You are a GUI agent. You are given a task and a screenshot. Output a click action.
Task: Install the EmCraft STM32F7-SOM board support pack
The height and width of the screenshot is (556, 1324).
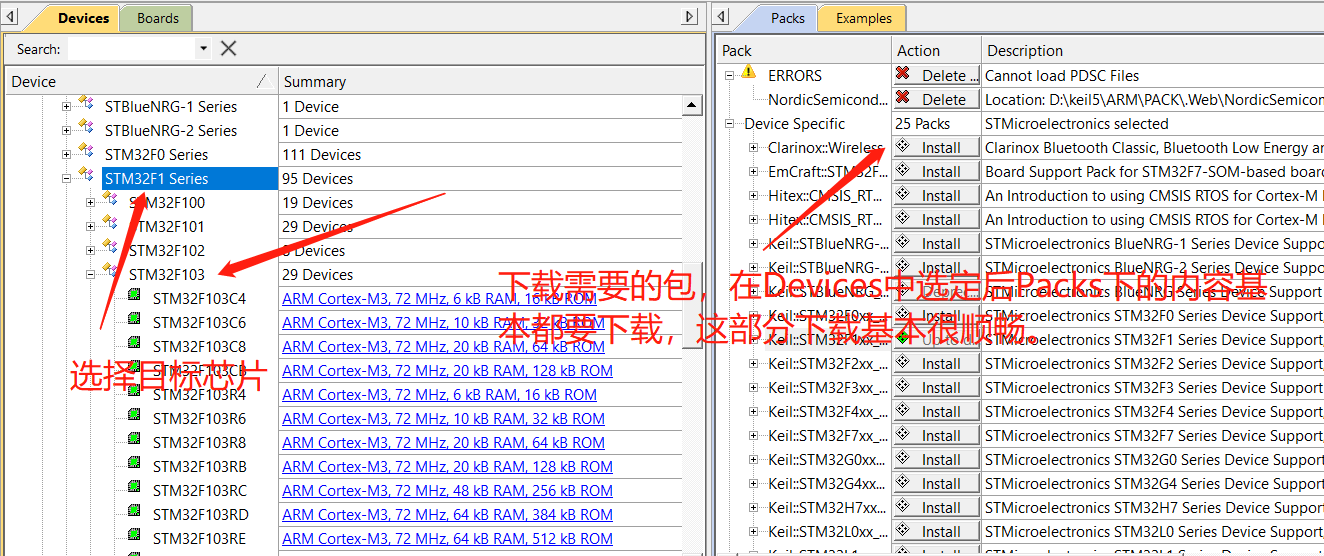coord(936,171)
